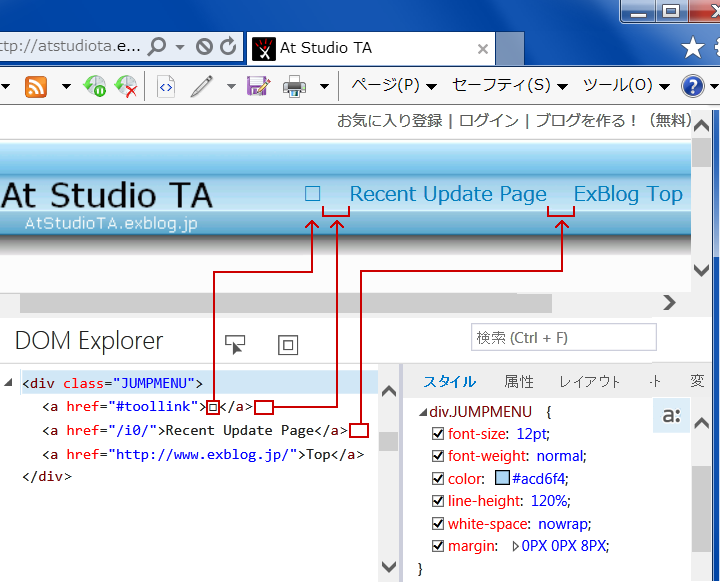Click the ブログを作る！ link
The height and width of the screenshot is (582, 720).
coord(586,121)
